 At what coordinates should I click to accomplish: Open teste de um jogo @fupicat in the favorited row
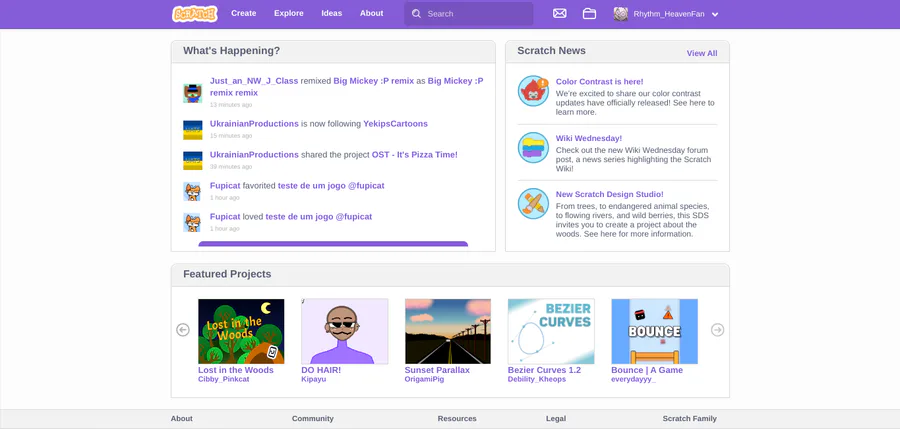point(331,185)
